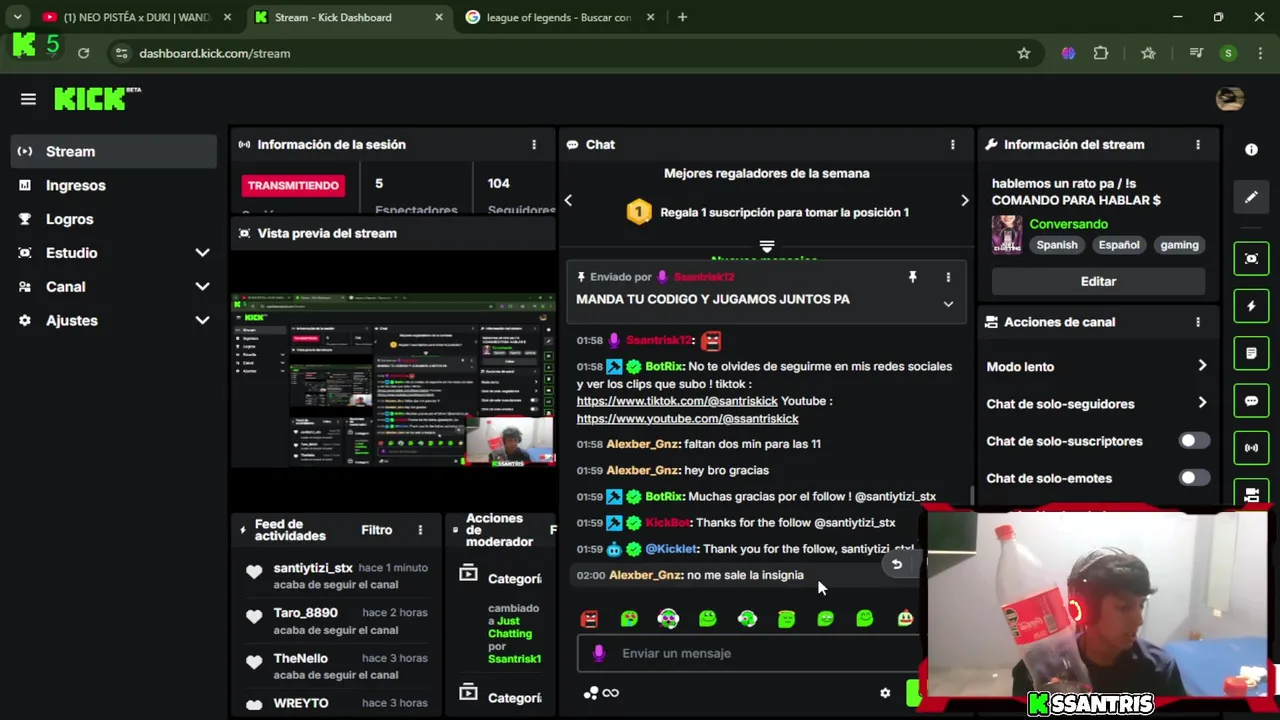The width and height of the screenshot is (1280, 720).
Task: Click the points balance icon below chat input
Action: point(601,693)
